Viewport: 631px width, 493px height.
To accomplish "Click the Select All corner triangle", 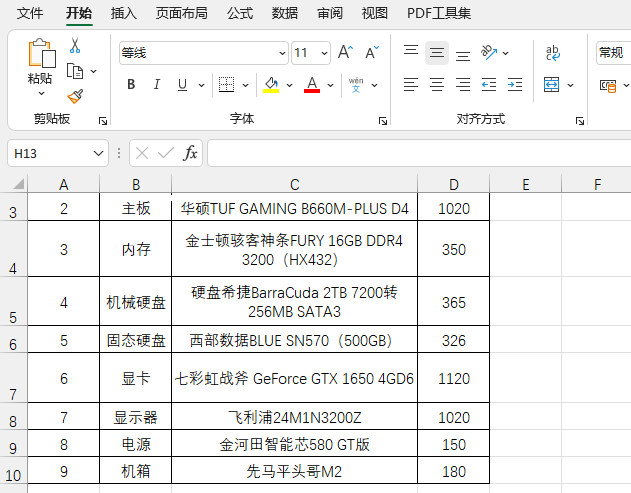I will (x=18, y=184).
